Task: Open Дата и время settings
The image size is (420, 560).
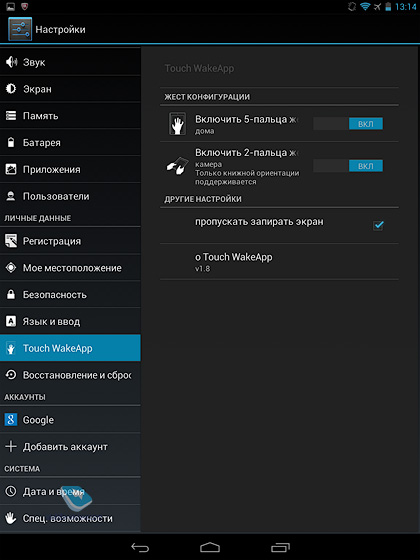Action: (x=70, y=491)
